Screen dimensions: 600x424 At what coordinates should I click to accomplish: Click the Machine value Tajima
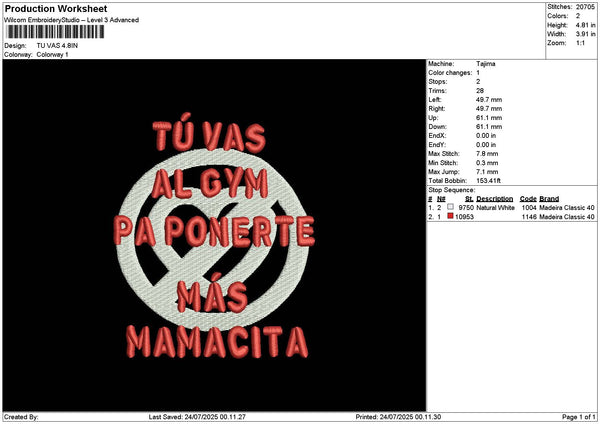tap(486, 64)
